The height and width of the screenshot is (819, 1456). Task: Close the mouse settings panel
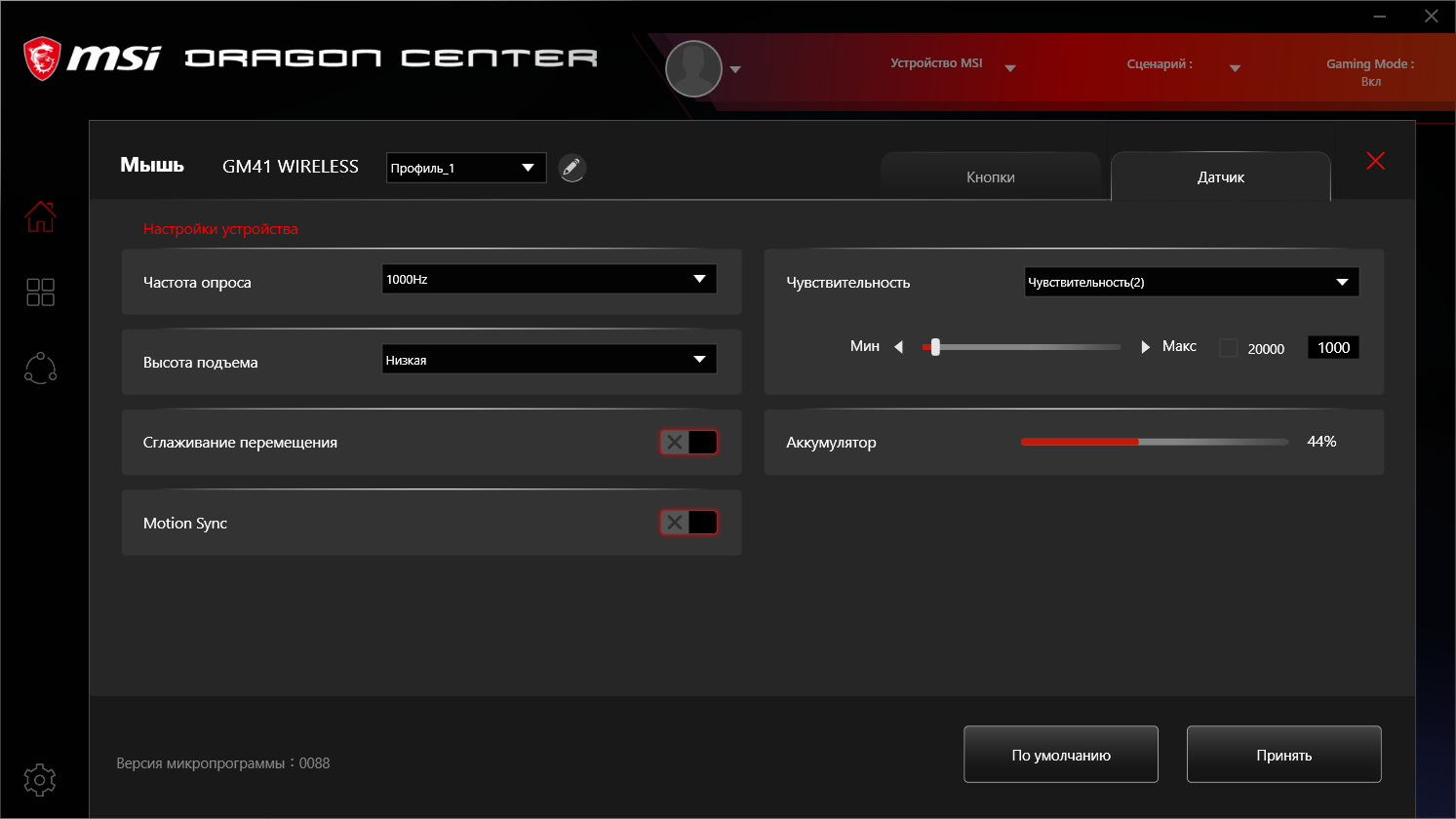click(1375, 161)
